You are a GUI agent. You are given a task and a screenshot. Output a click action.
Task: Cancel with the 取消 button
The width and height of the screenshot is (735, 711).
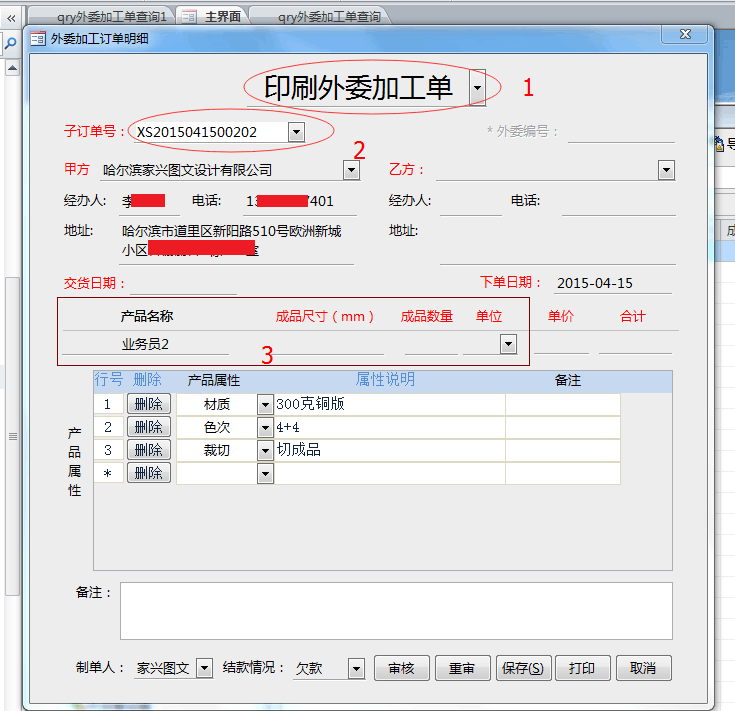point(643,668)
